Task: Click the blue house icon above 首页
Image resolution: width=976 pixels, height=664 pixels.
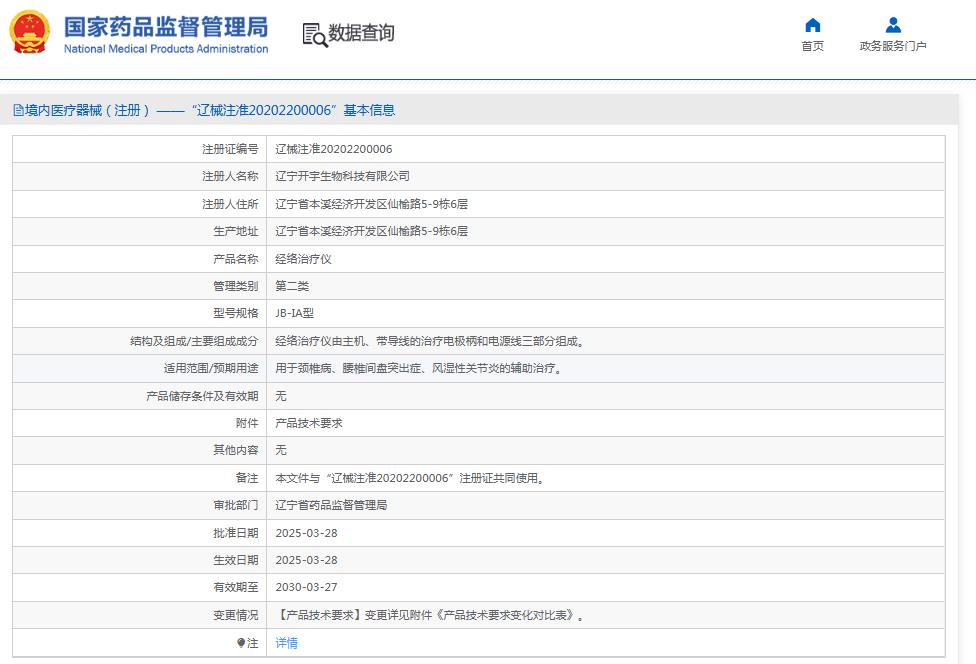Action: point(812,25)
